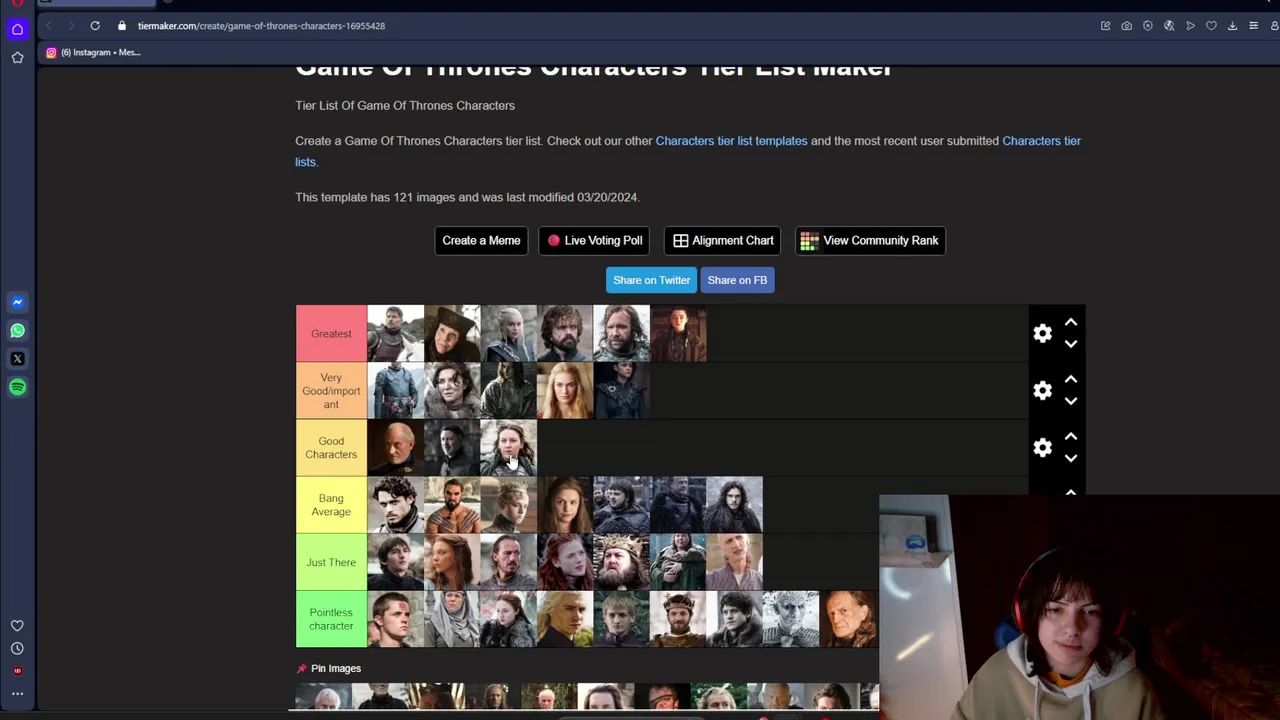Open Spotify from the sidebar
Screen dimensions: 1280x720
(x=17, y=387)
